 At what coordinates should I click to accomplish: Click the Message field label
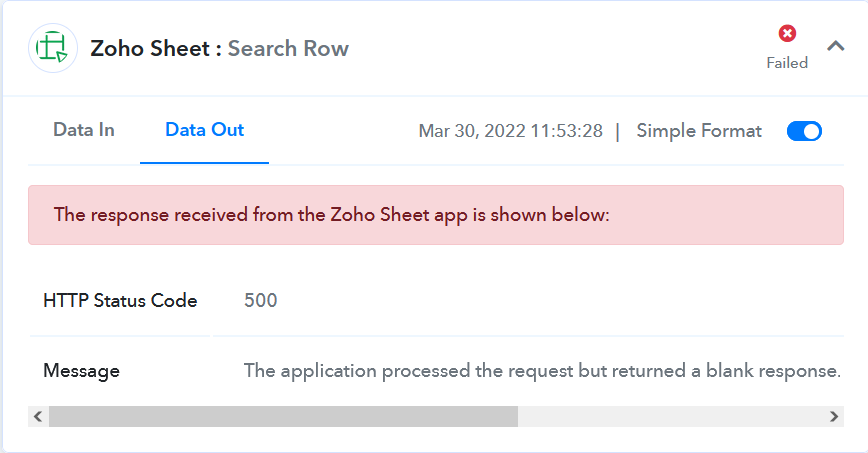pyautogui.click(x=81, y=370)
